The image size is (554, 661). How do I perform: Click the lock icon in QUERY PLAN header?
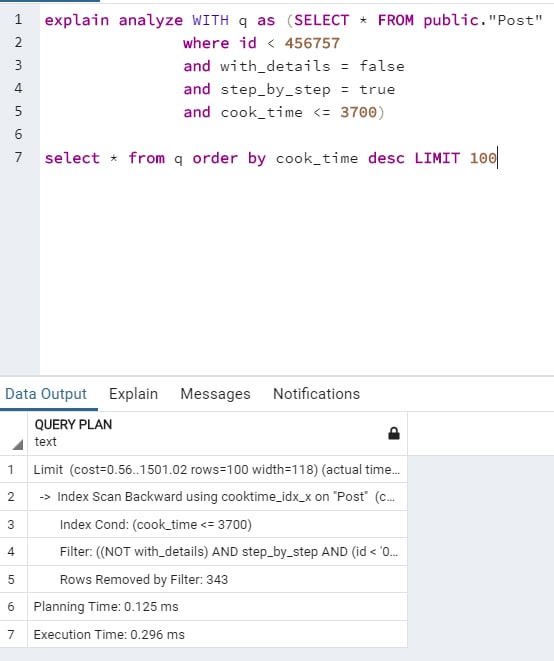pos(394,433)
